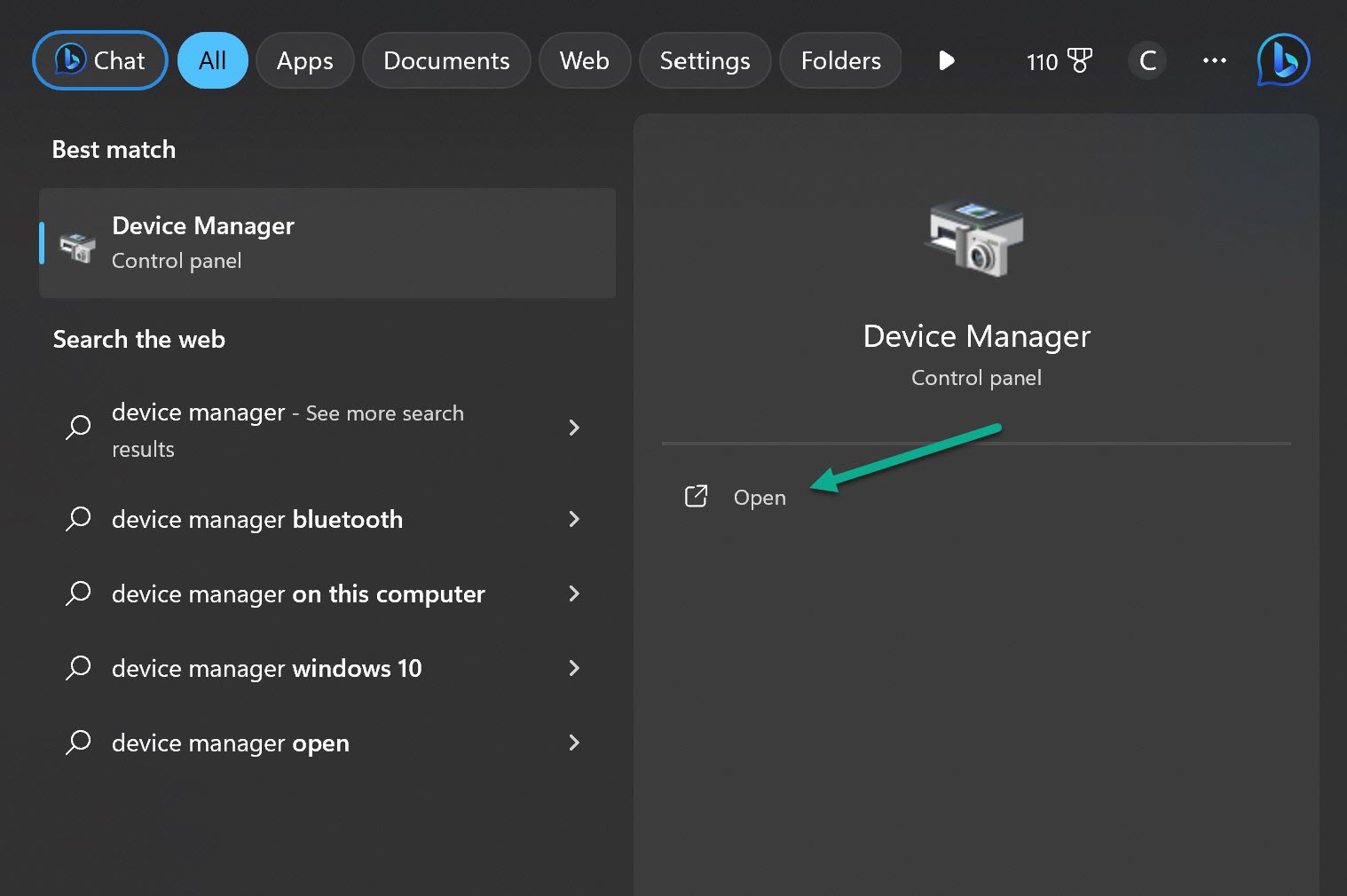Click search icon beside 'device manager open'

coord(78,743)
